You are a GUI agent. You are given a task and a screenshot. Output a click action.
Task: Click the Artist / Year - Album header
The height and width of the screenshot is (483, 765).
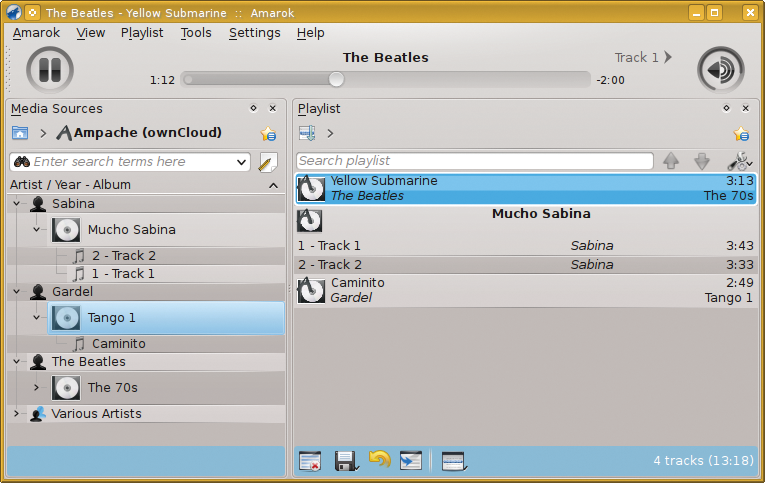[x=70, y=185]
